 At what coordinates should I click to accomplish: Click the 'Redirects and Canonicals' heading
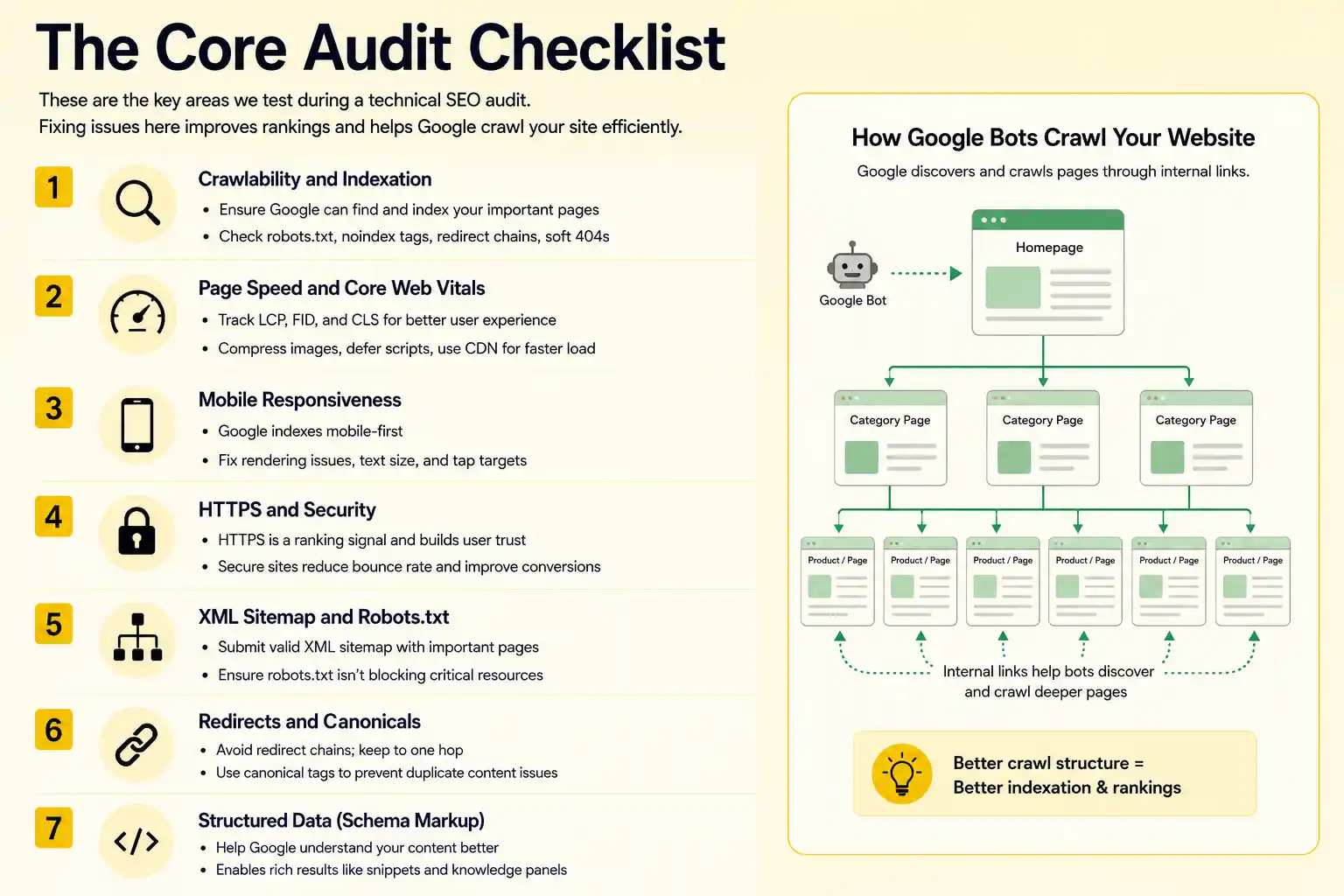(x=309, y=722)
